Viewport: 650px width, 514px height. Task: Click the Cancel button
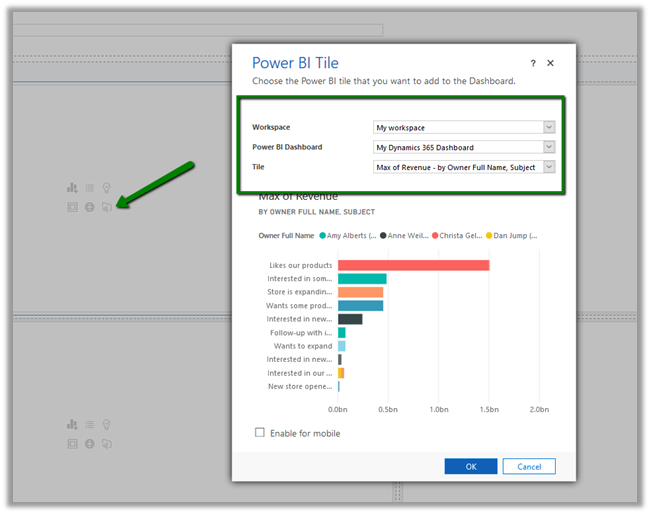click(x=529, y=467)
